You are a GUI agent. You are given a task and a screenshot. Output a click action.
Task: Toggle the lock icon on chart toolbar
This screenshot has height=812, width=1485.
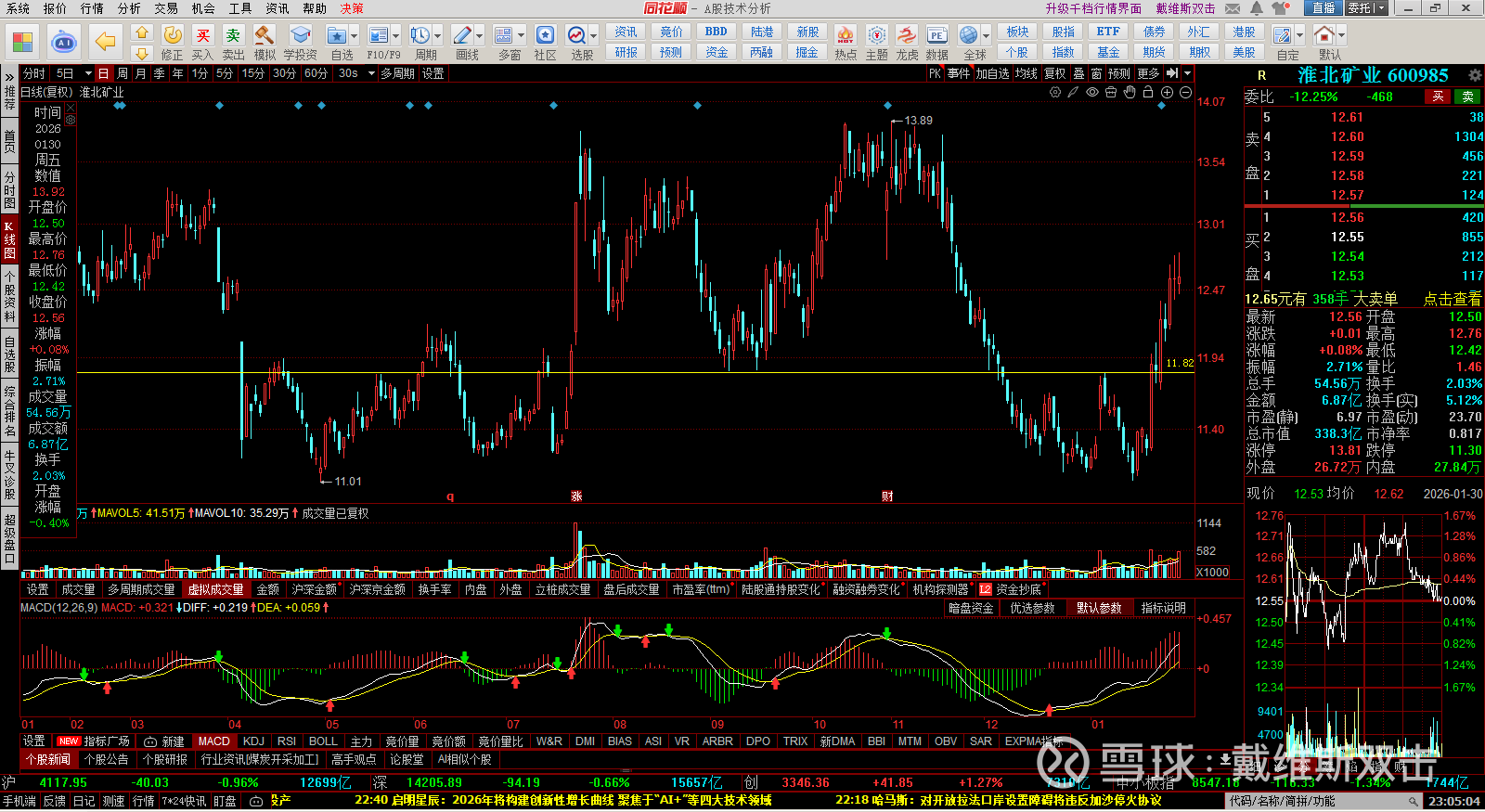click(x=1148, y=93)
